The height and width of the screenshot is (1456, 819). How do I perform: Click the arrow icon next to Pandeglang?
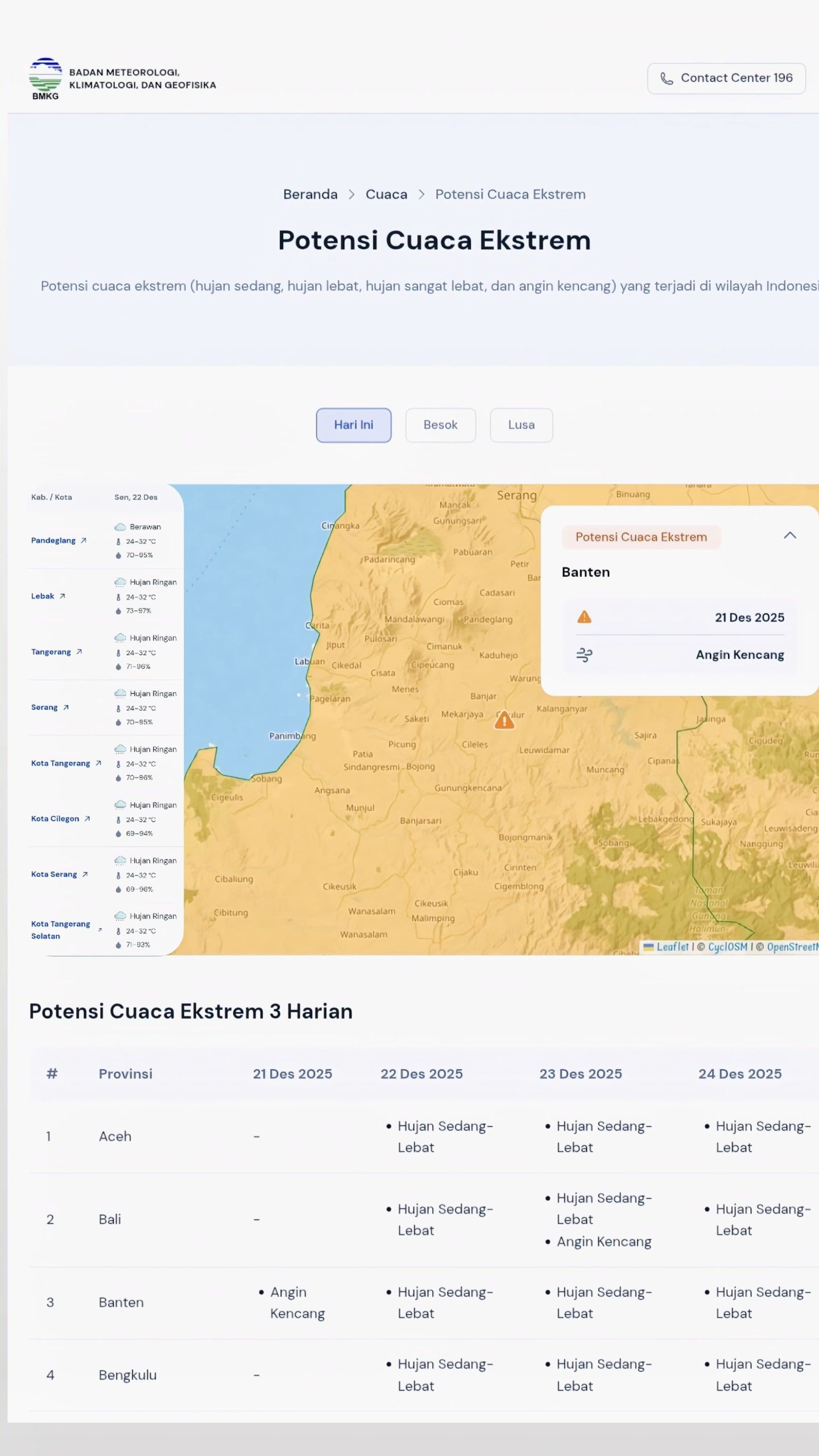(x=84, y=540)
